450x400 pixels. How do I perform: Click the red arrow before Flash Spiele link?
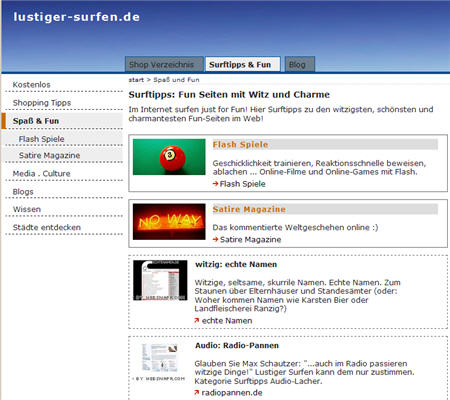(216, 184)
